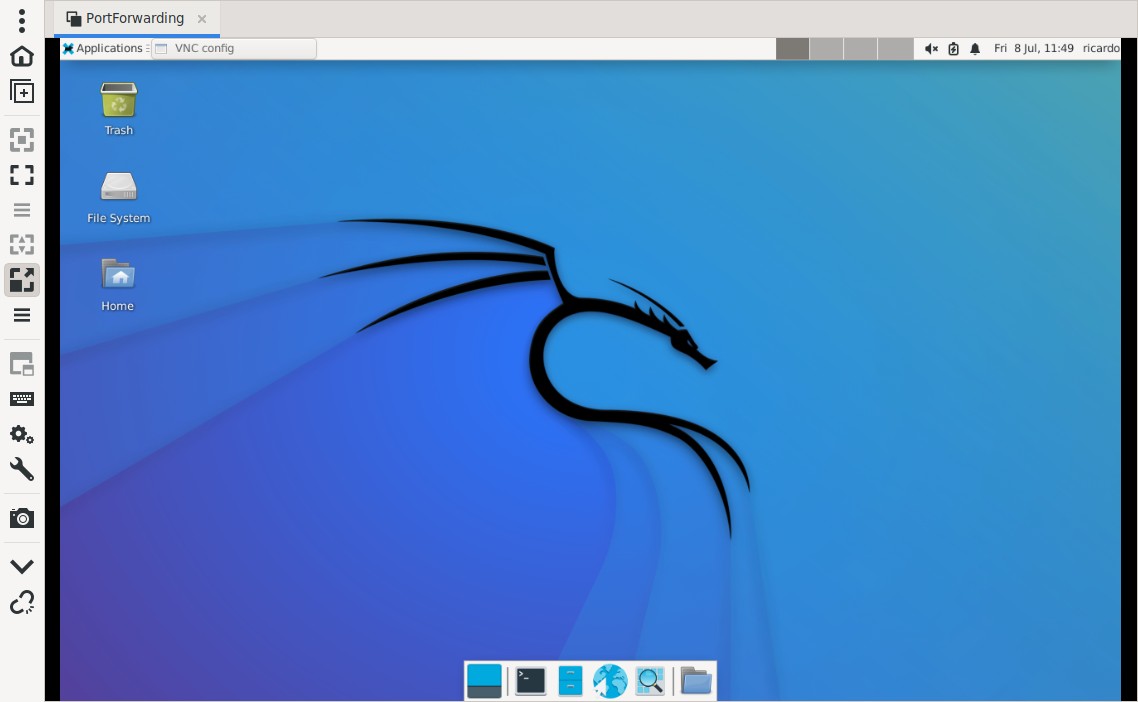
Task: Close the PortForwarding tab
Action: point(202,19)
